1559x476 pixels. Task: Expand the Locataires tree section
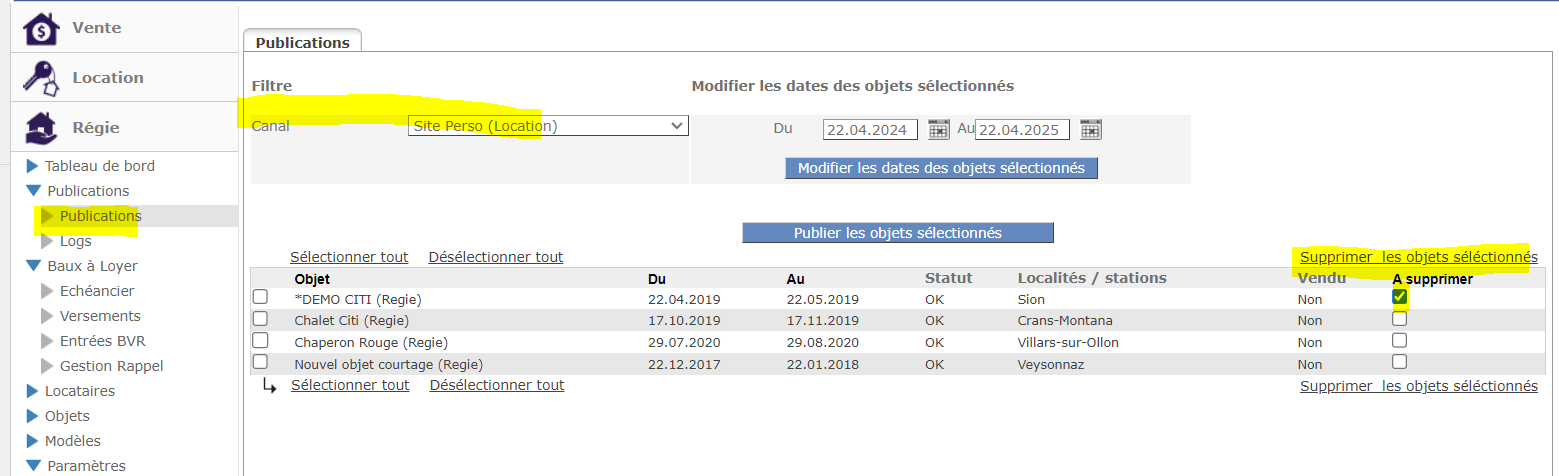pos(32,391)
